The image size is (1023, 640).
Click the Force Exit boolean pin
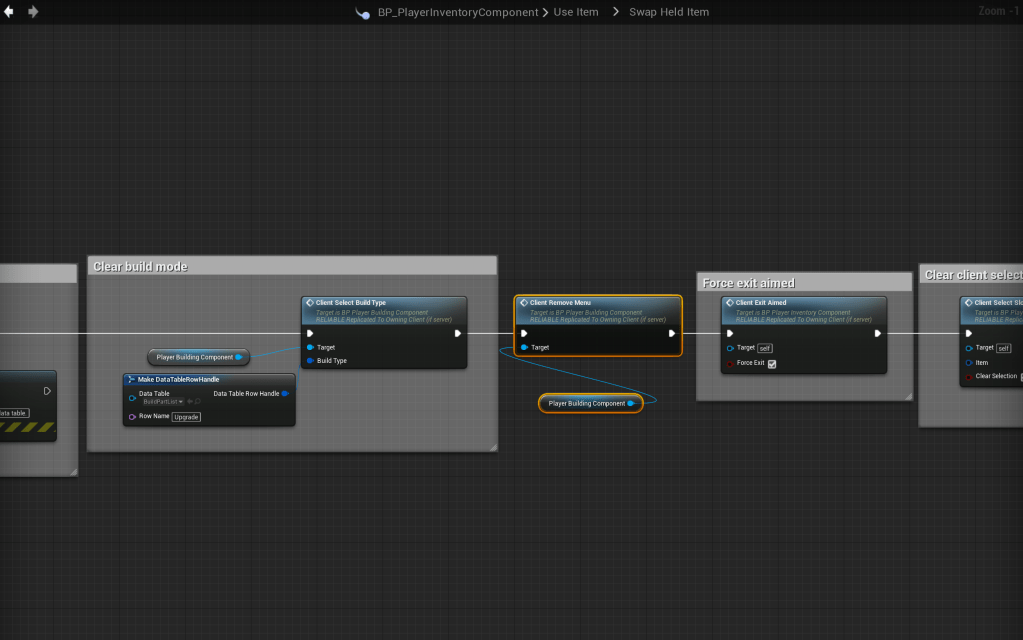731,363
